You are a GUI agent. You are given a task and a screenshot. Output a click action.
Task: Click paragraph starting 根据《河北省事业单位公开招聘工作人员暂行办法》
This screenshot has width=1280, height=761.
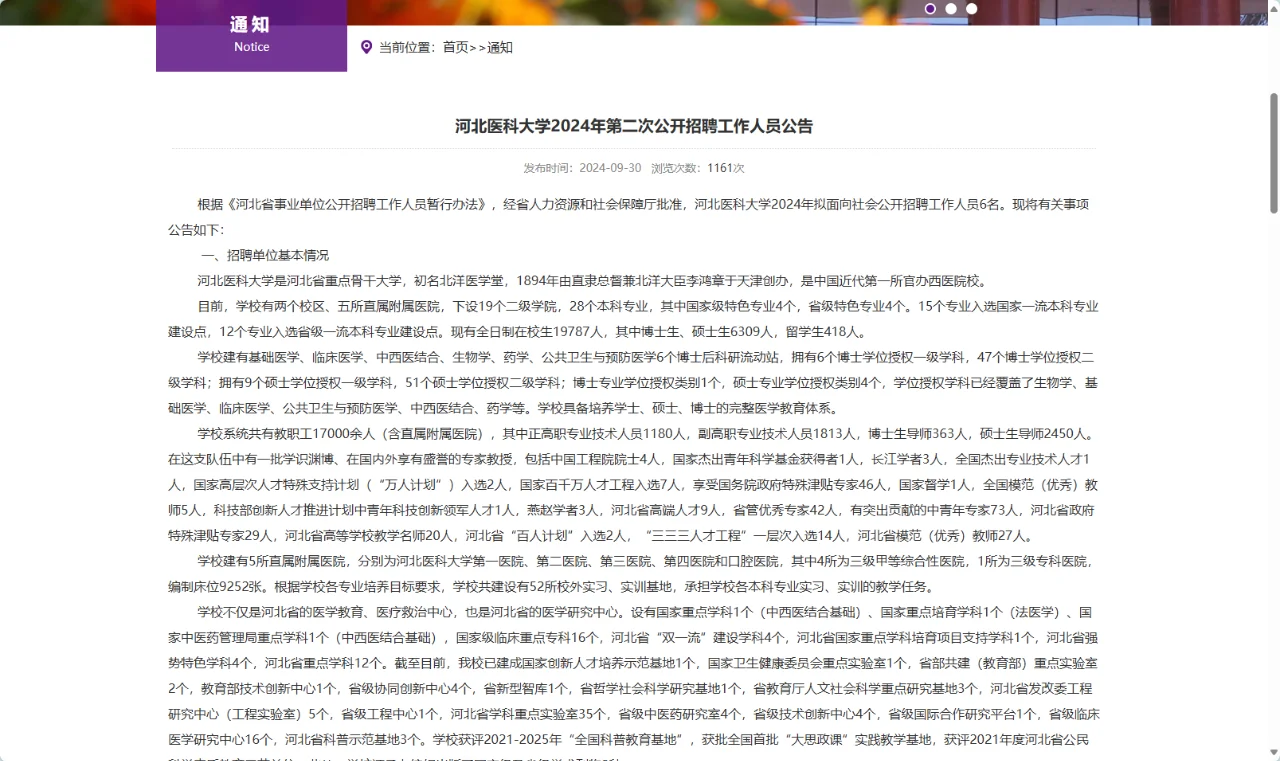pos(634,217)
